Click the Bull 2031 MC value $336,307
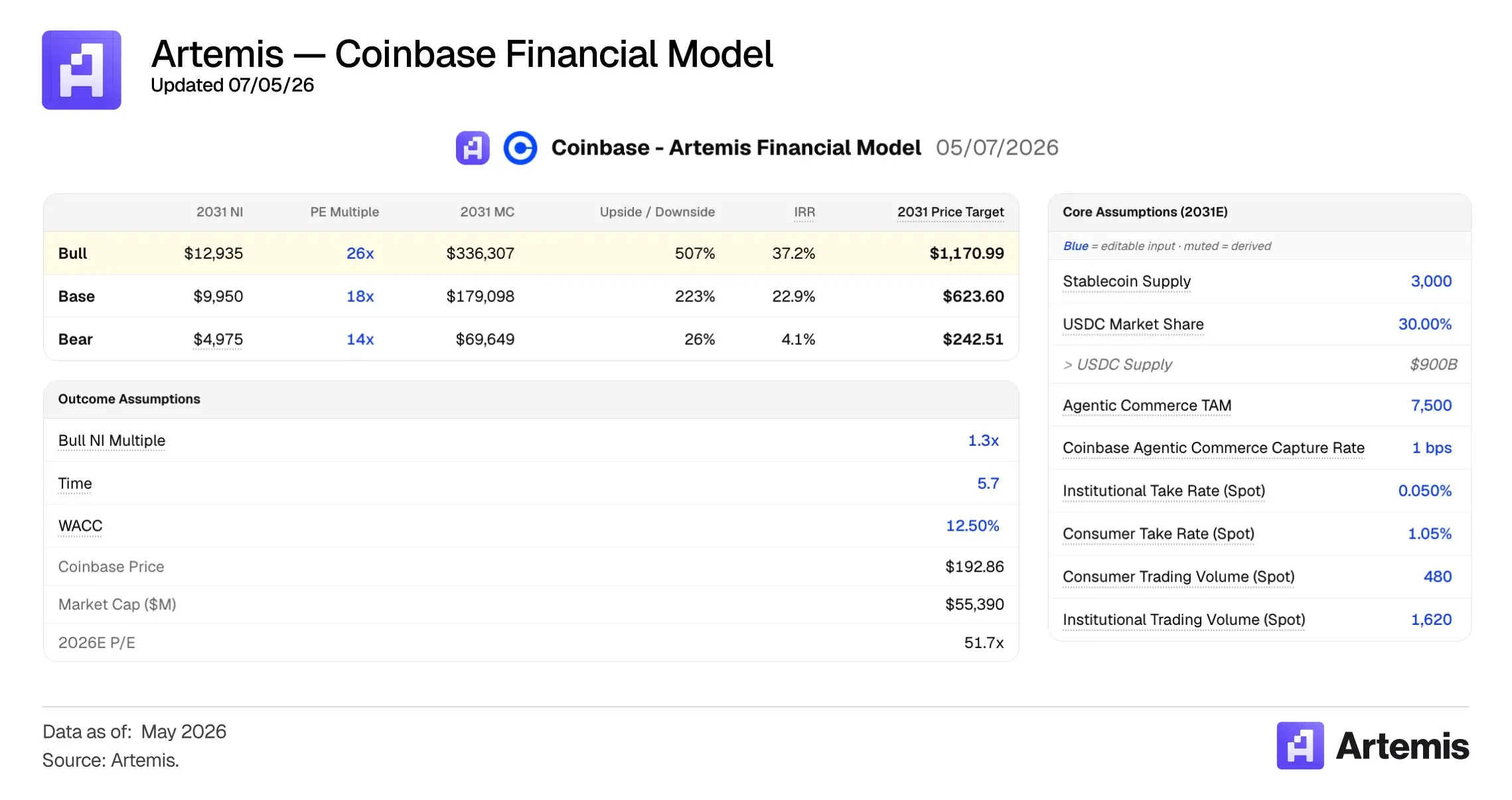Image resolution: width=1512 pixels, height=800 pixels. [x=480, y=253]
